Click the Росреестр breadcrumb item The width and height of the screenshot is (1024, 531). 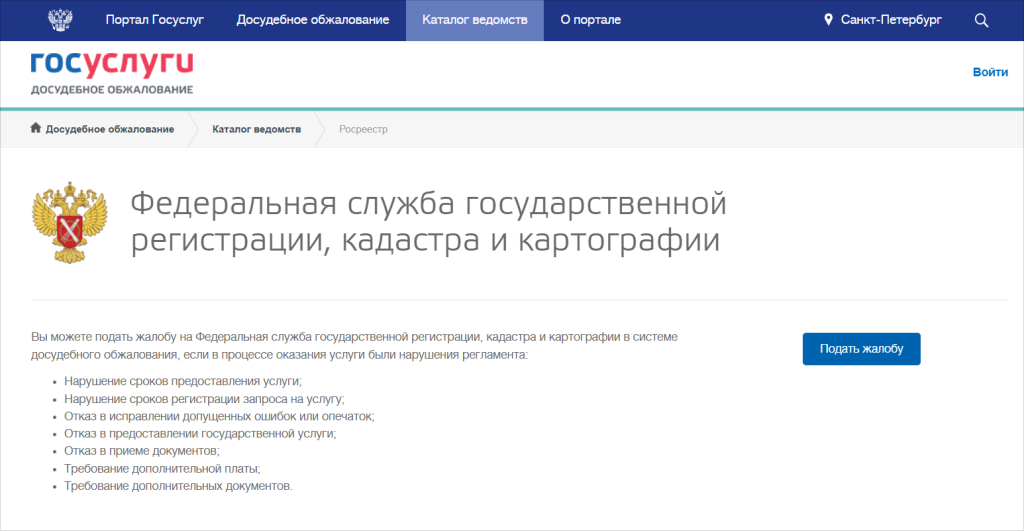click(x=363, y=129)
